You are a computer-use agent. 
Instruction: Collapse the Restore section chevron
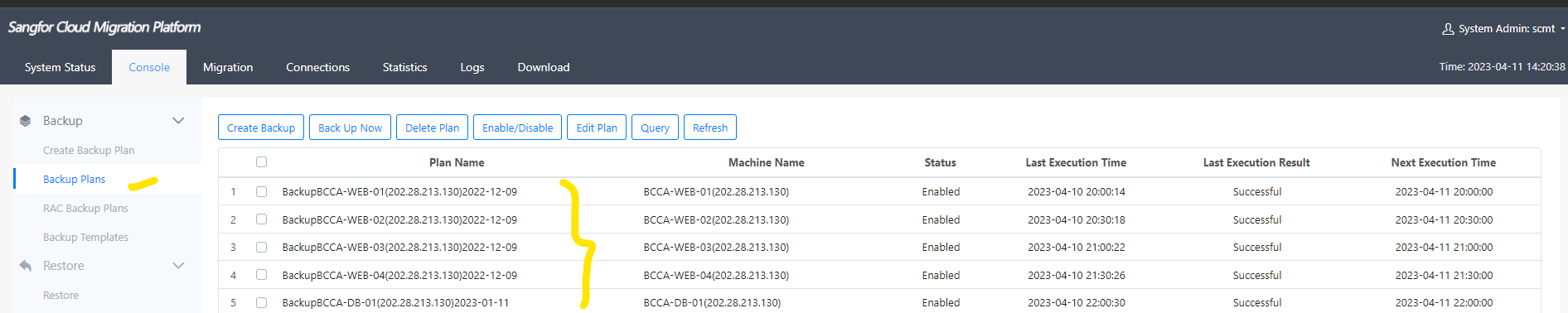pos(178,266)
